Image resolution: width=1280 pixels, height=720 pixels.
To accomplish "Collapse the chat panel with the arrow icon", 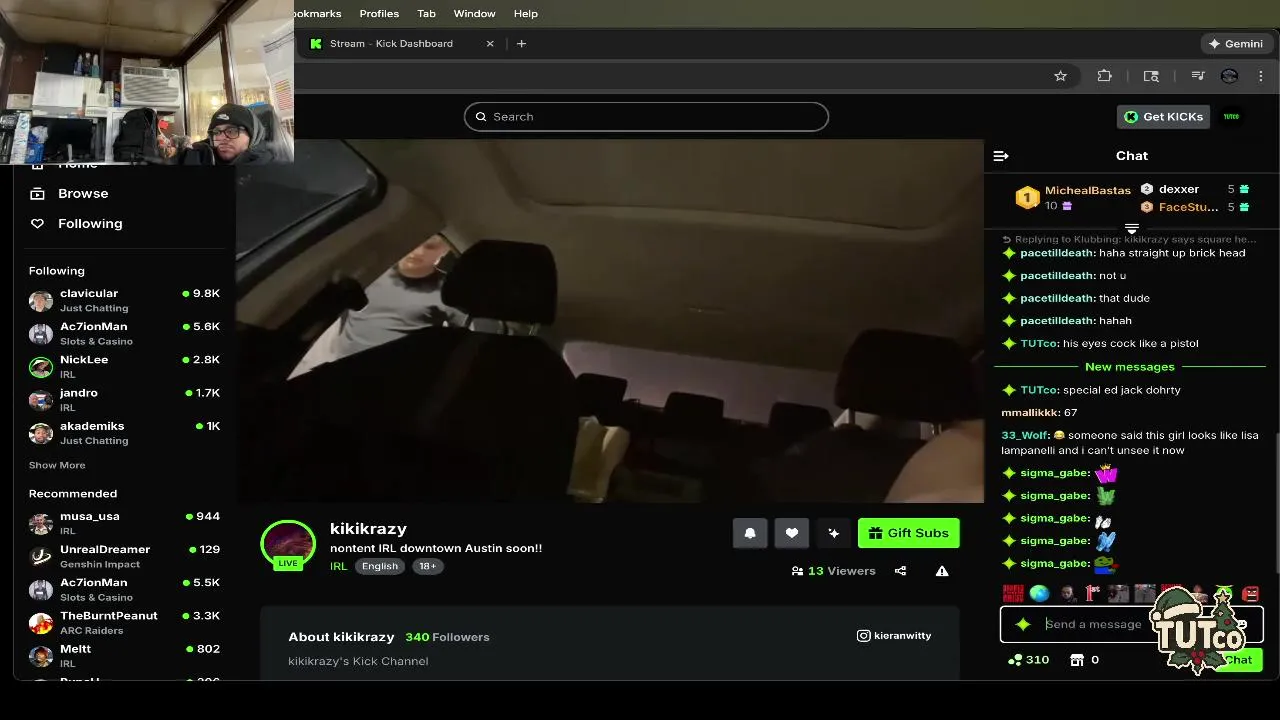I will [1001, 156].
